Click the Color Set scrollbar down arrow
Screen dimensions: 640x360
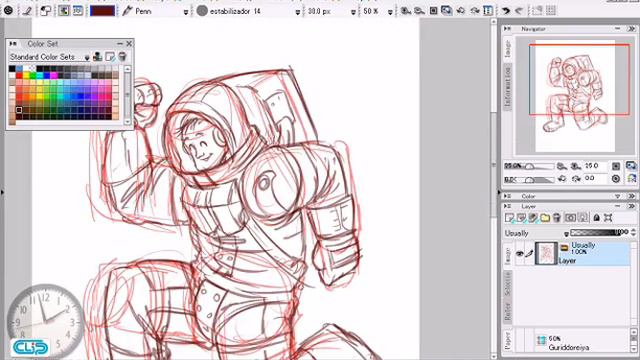(x=127, y=121)
